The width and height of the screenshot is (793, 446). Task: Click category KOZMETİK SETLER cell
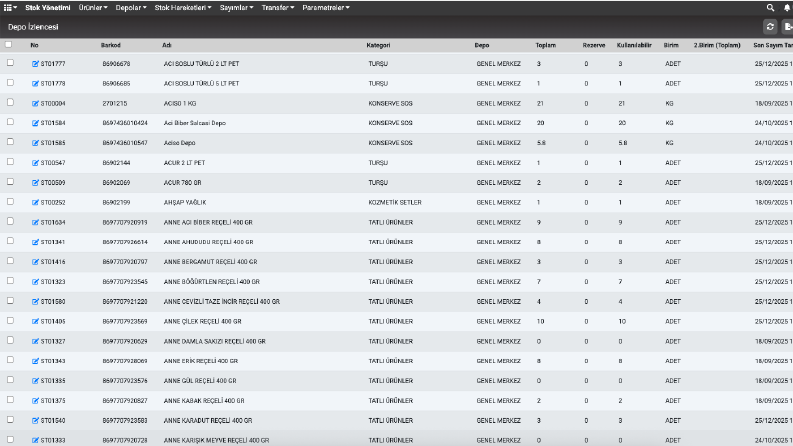click(x=395, y=202)
